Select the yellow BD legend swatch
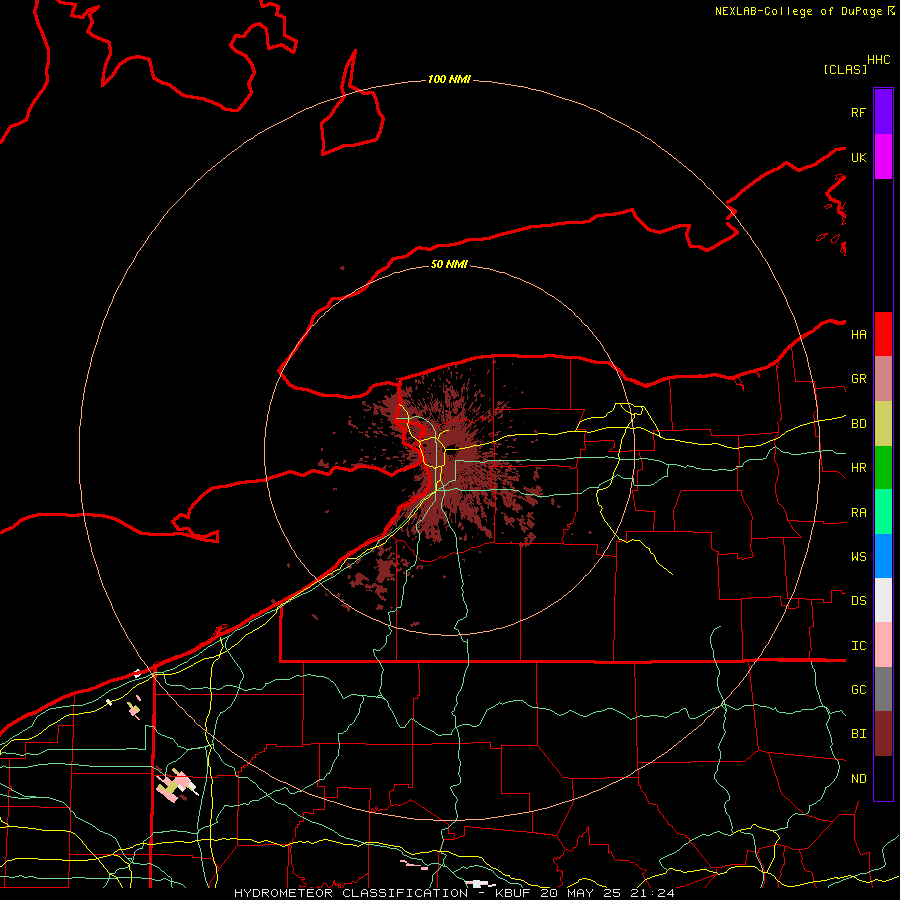 click(883, 424)
